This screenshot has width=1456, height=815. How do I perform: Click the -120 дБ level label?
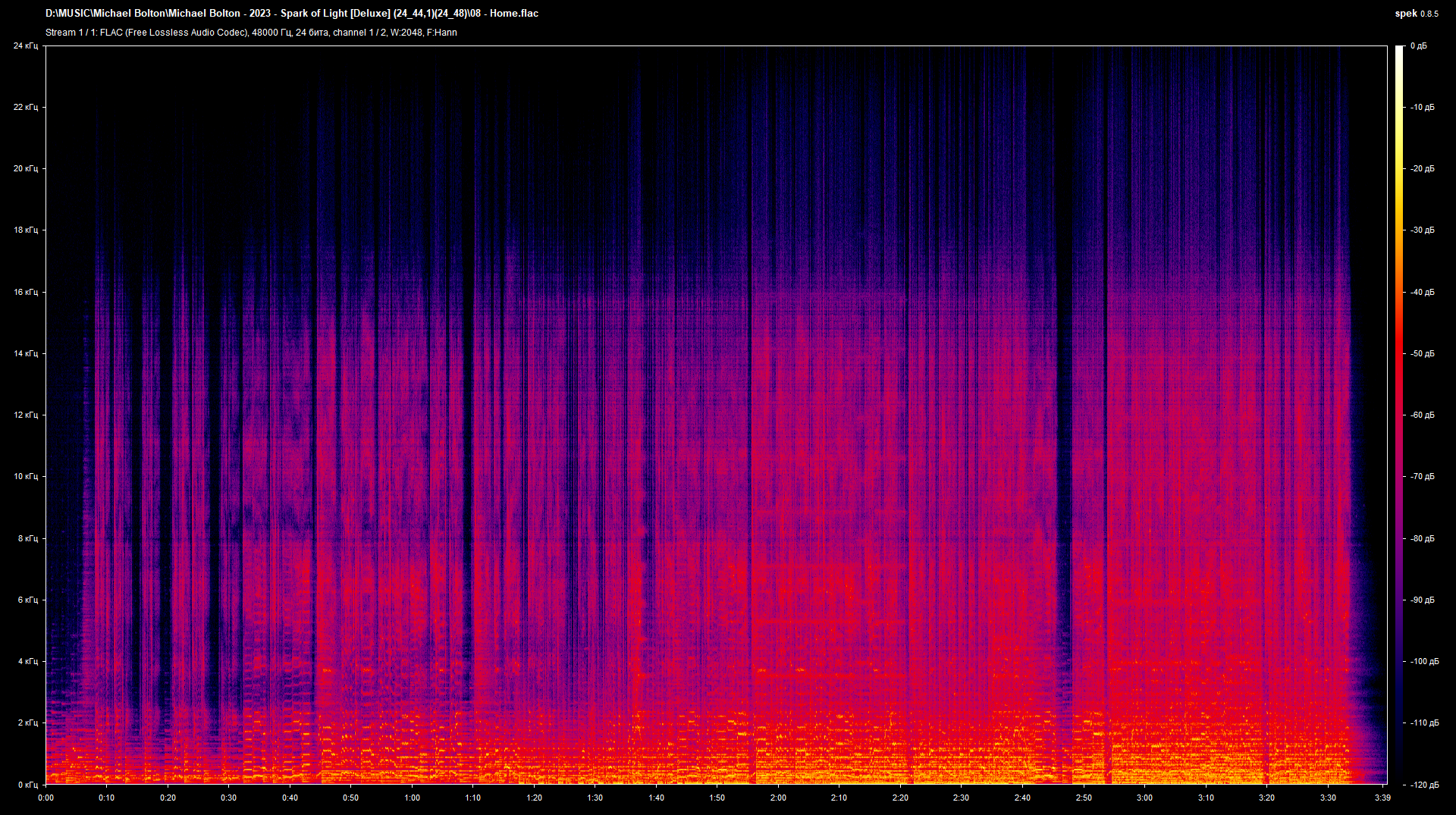1423,785
